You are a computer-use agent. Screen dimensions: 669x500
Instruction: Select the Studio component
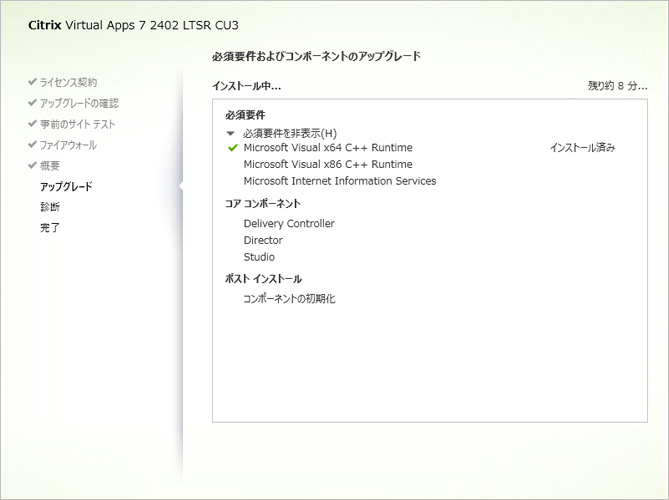(259, 257)
